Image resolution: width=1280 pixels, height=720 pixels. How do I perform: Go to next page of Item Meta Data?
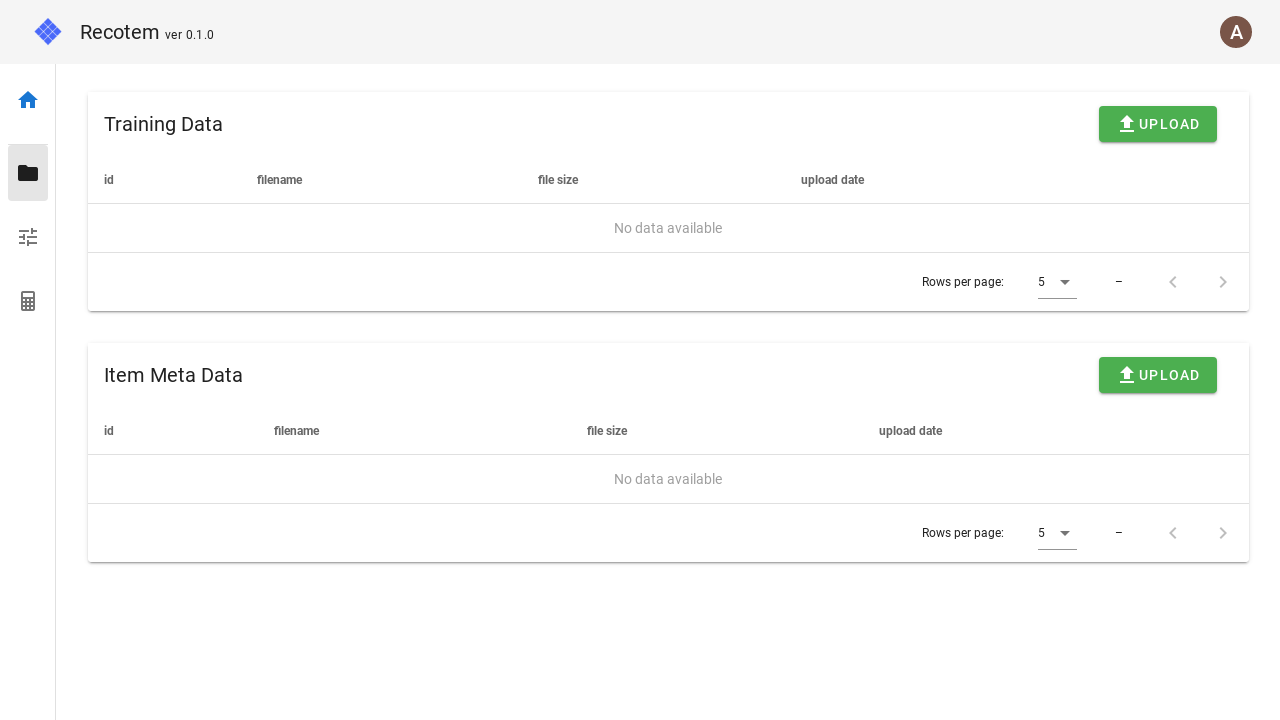click(x=1222, y=533)
